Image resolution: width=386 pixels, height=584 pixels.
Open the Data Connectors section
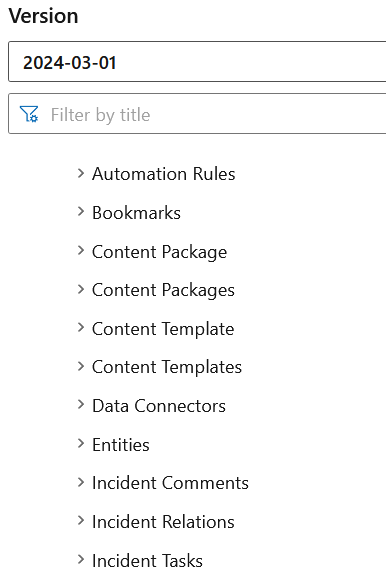[x=159, y=406]
